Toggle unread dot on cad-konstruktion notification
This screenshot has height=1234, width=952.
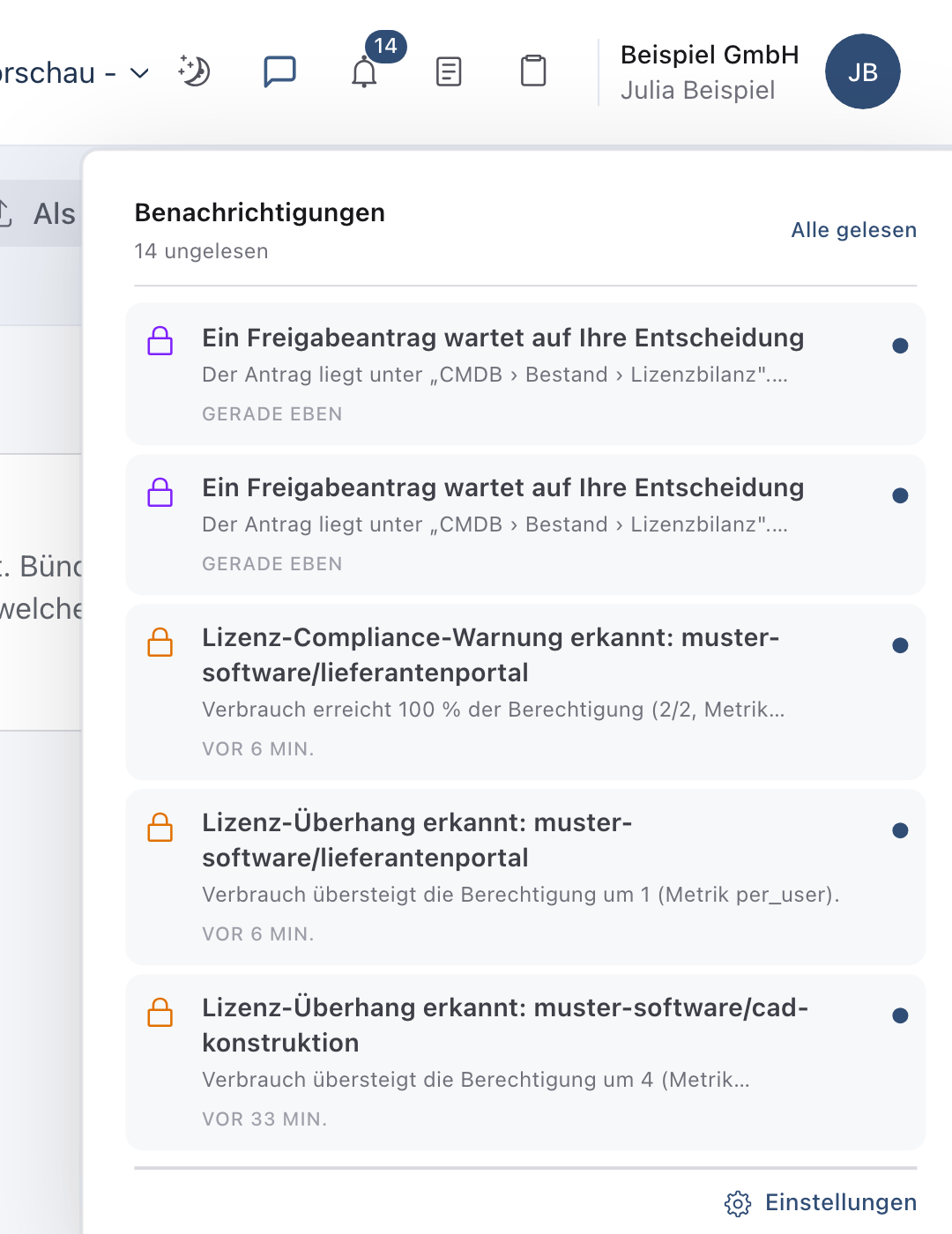point(900,1015)
